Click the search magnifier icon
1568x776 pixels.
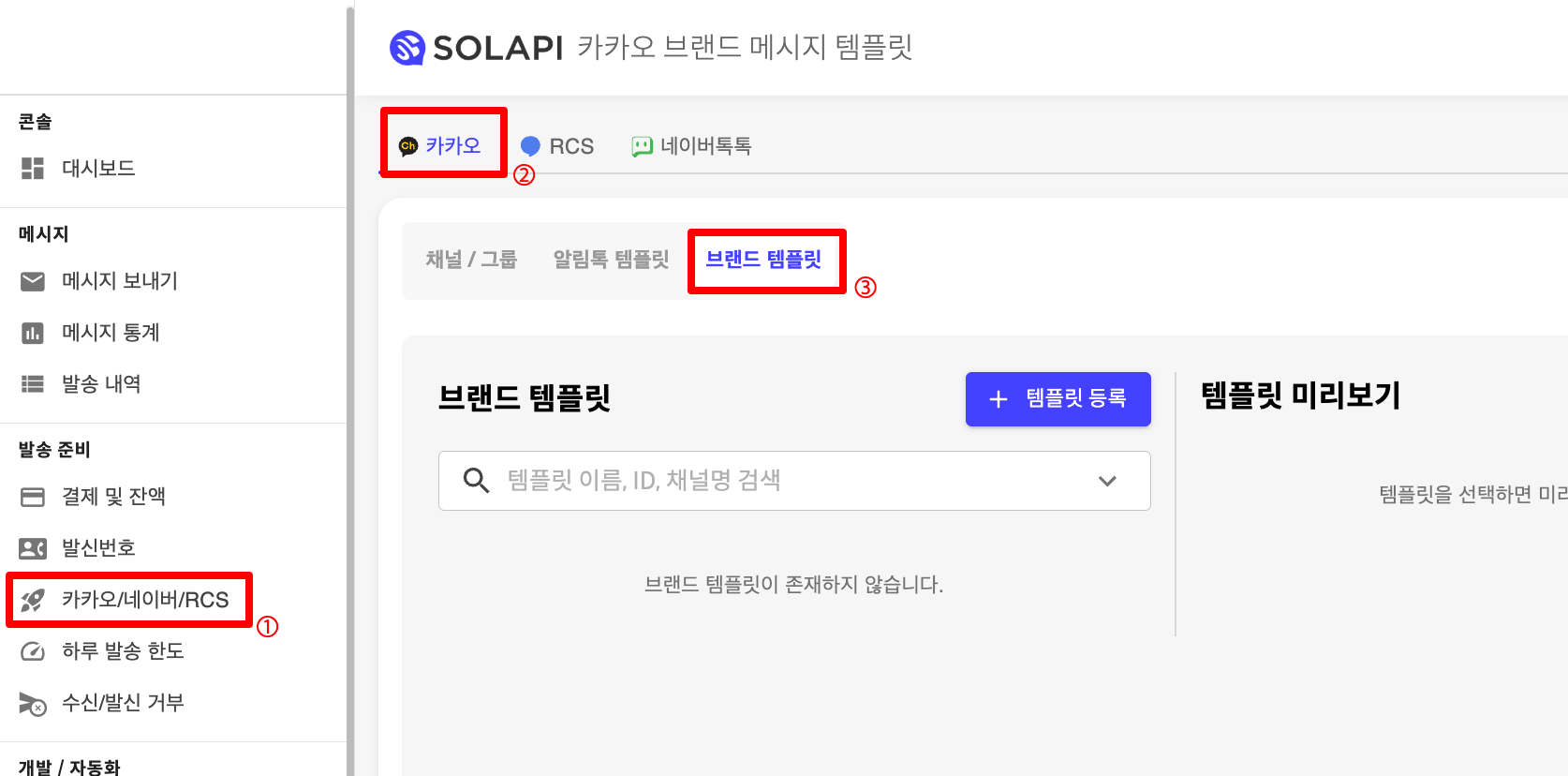(477, 481)
